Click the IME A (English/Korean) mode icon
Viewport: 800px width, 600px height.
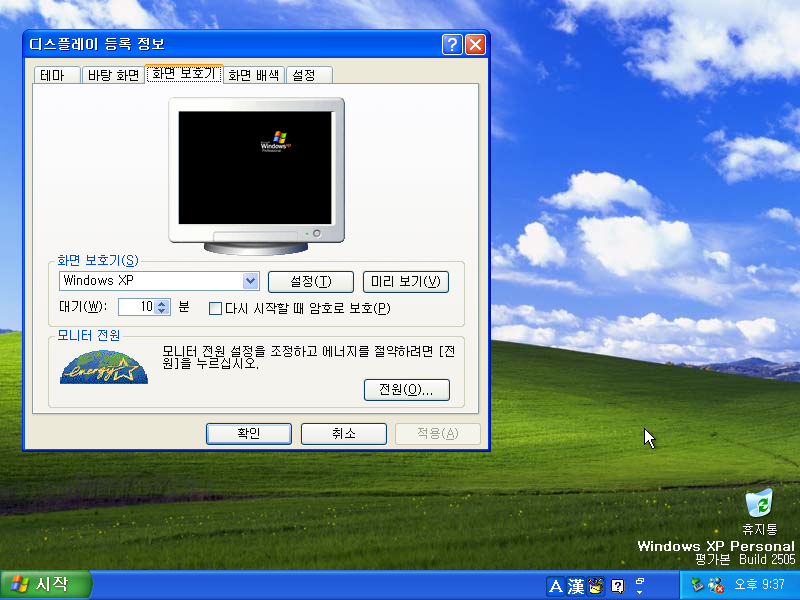556,586
